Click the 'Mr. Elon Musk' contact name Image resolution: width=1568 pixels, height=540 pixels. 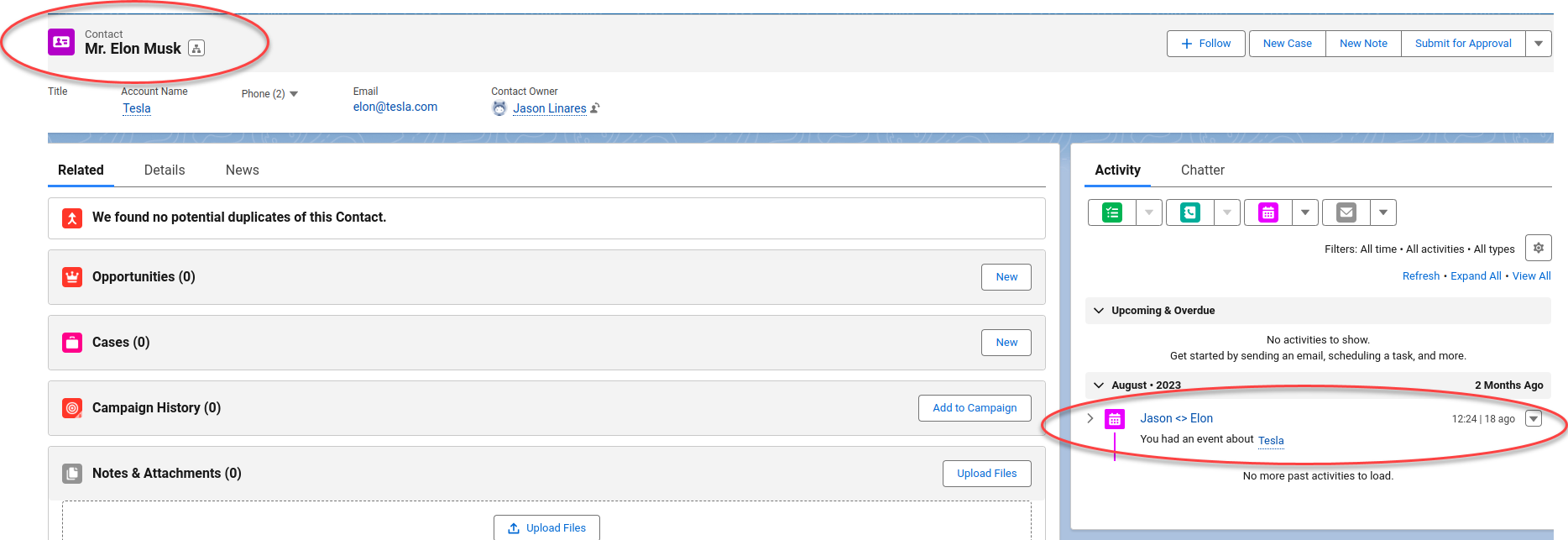[x=133, y=49]
